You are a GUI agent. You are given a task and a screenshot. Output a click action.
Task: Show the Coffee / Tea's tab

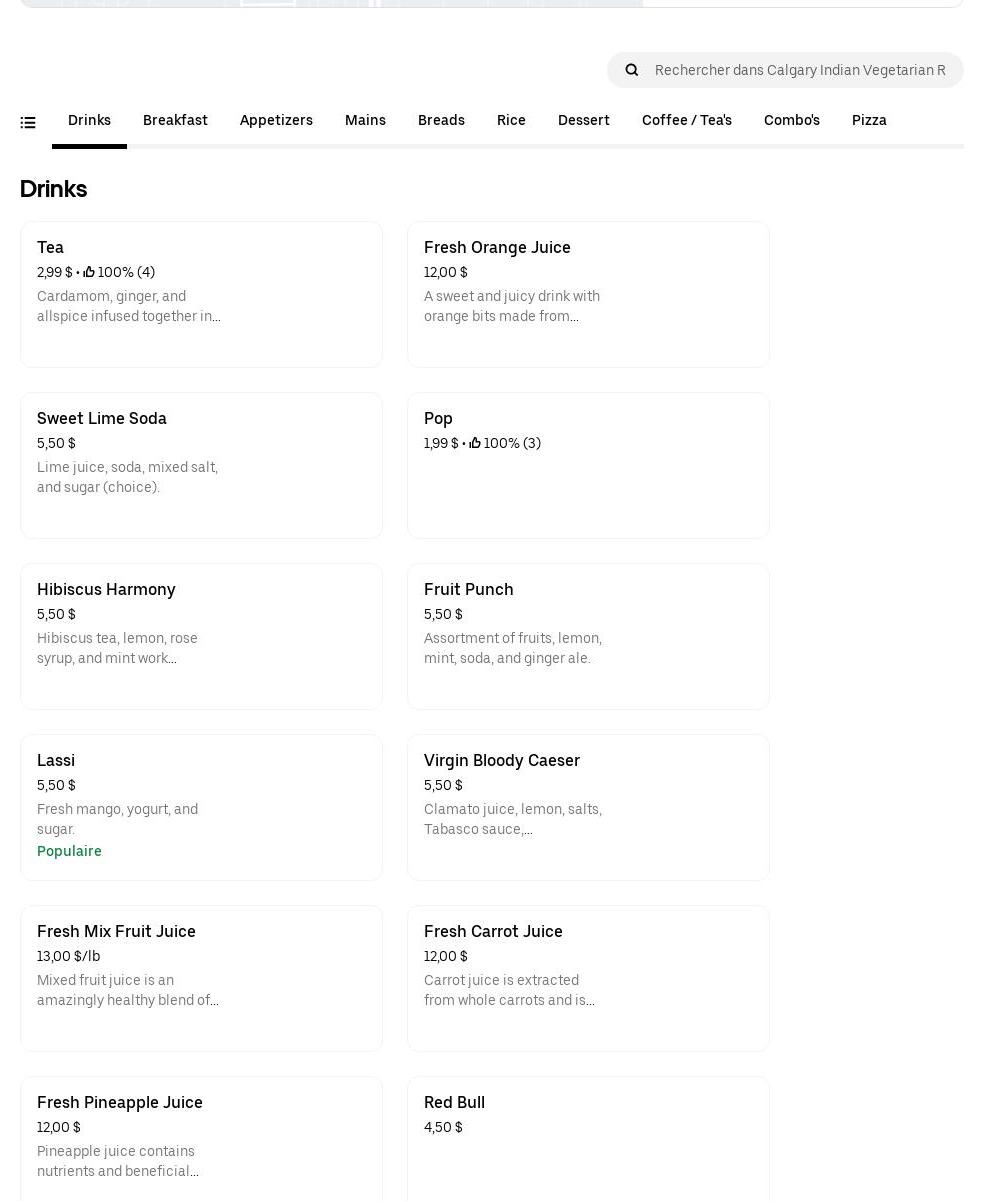pos(686,120)
